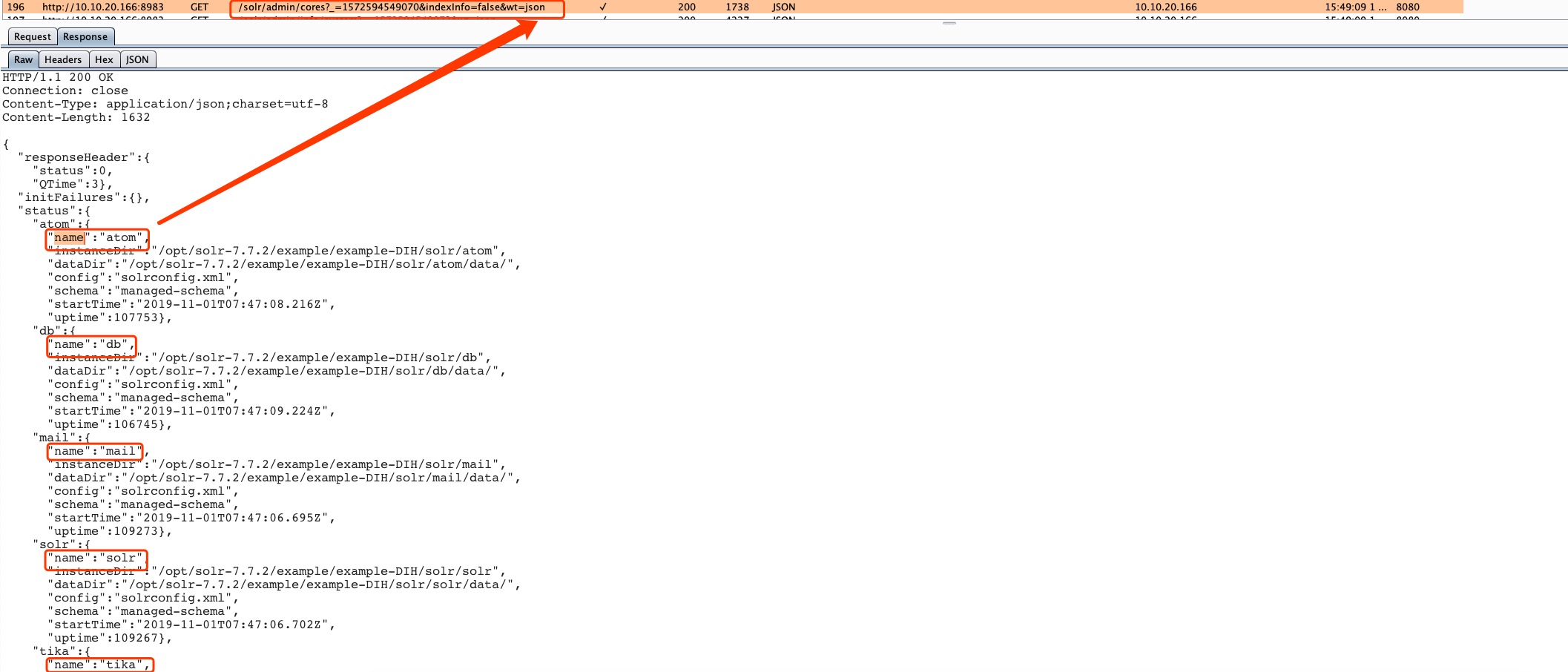The height and width of the screenshot is (672, 1568).
Task: Click the GET method cell in row 196
Action: pos(200,7)
